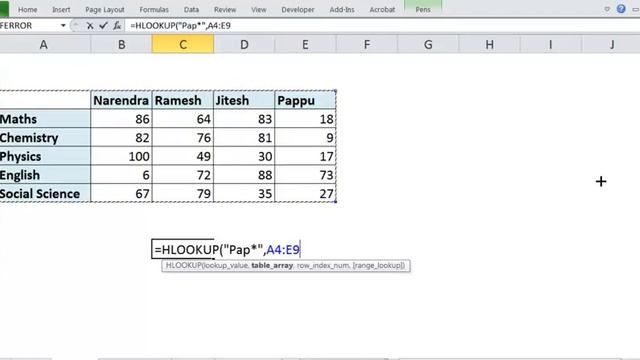The height and width of the screenshot is (360, 640).
Task: Select column F header
Action: pyautogui.click(x=367, y=44)
